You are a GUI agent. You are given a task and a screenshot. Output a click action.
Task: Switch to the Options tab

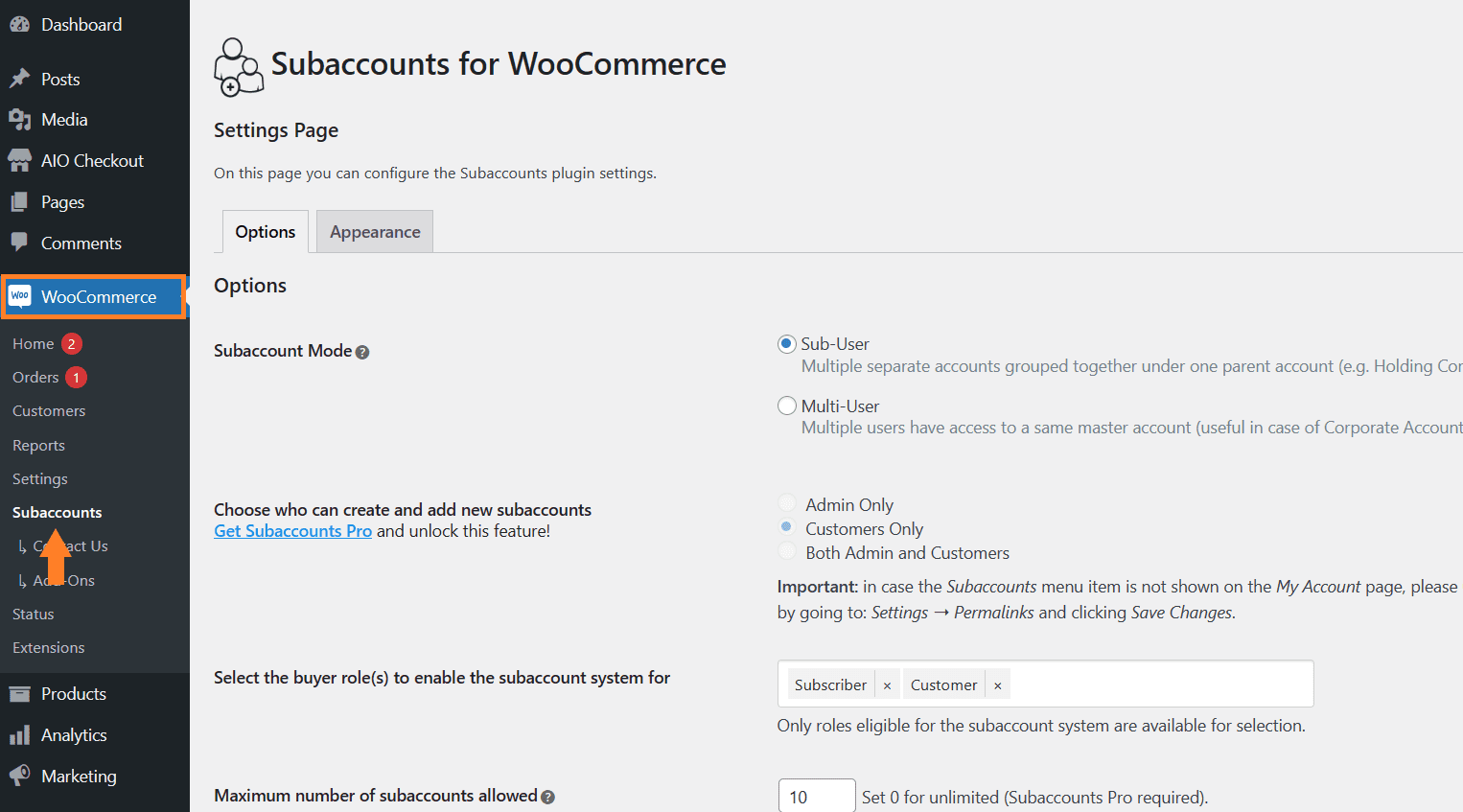pos(266,232)
